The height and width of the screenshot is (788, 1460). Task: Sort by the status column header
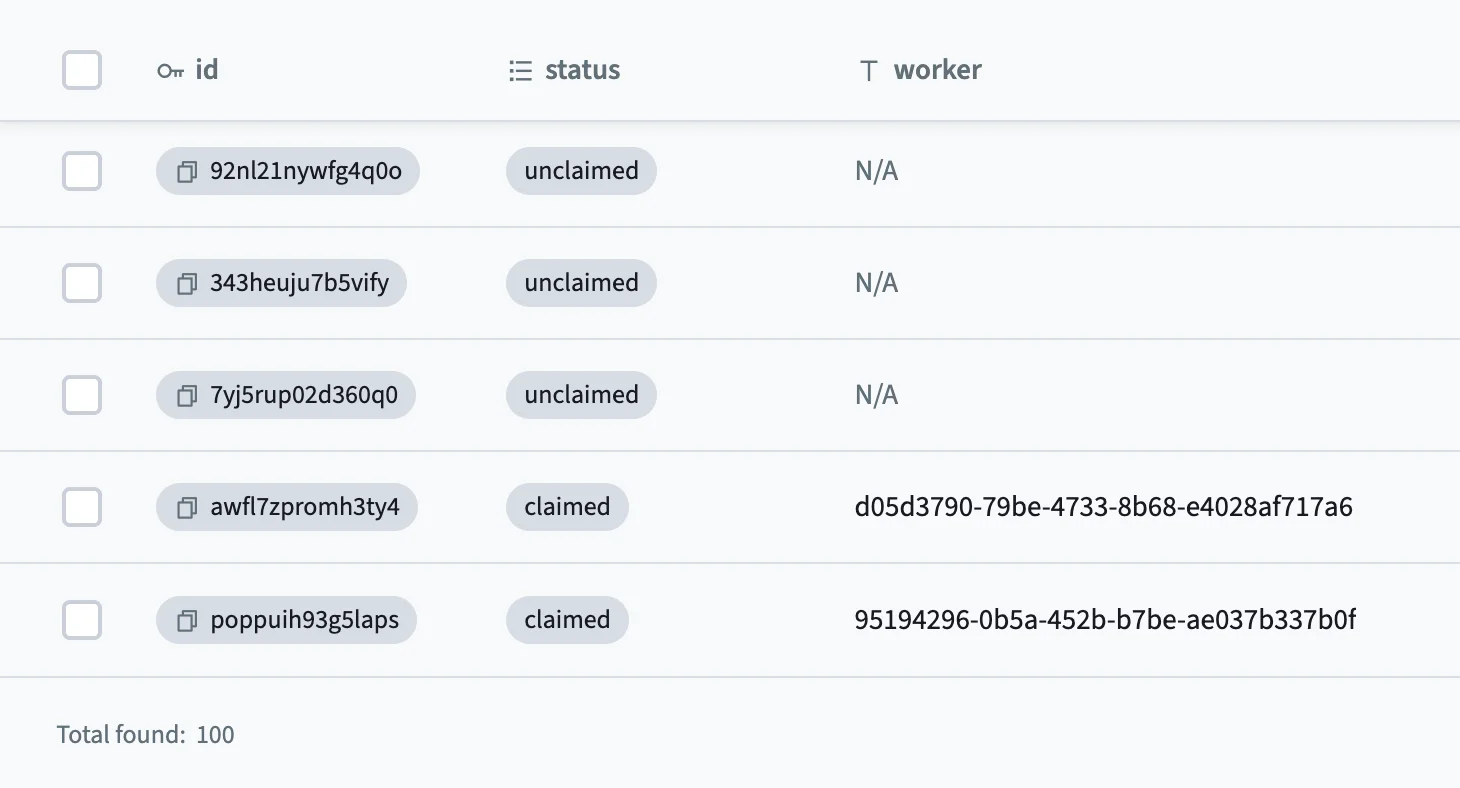[582, 70]
